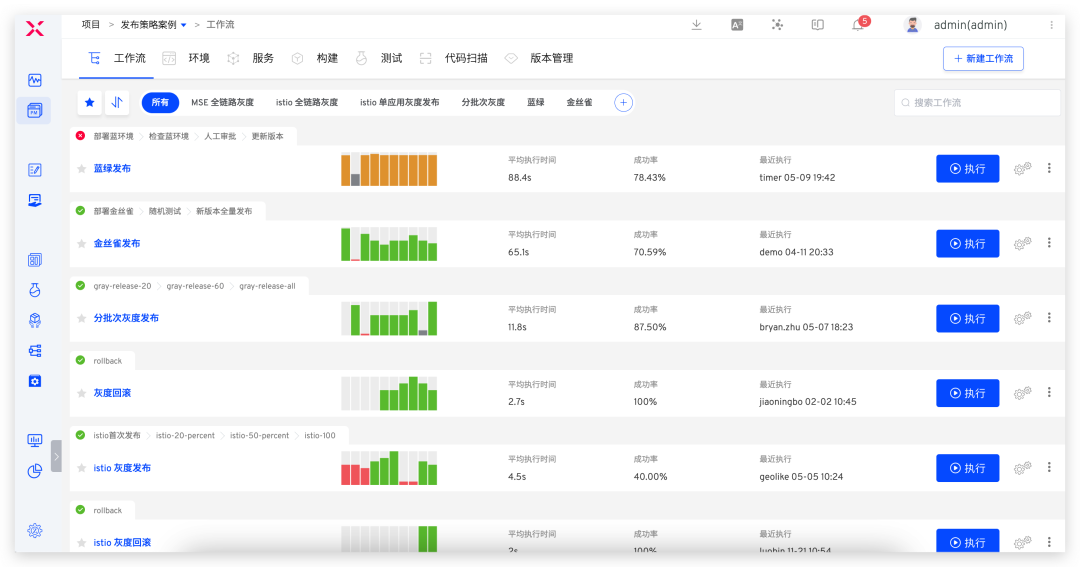Open settings gears for 金丝雀发布 workflow
This screenshot has width=1080, height=567.
tap(1023, 243)
